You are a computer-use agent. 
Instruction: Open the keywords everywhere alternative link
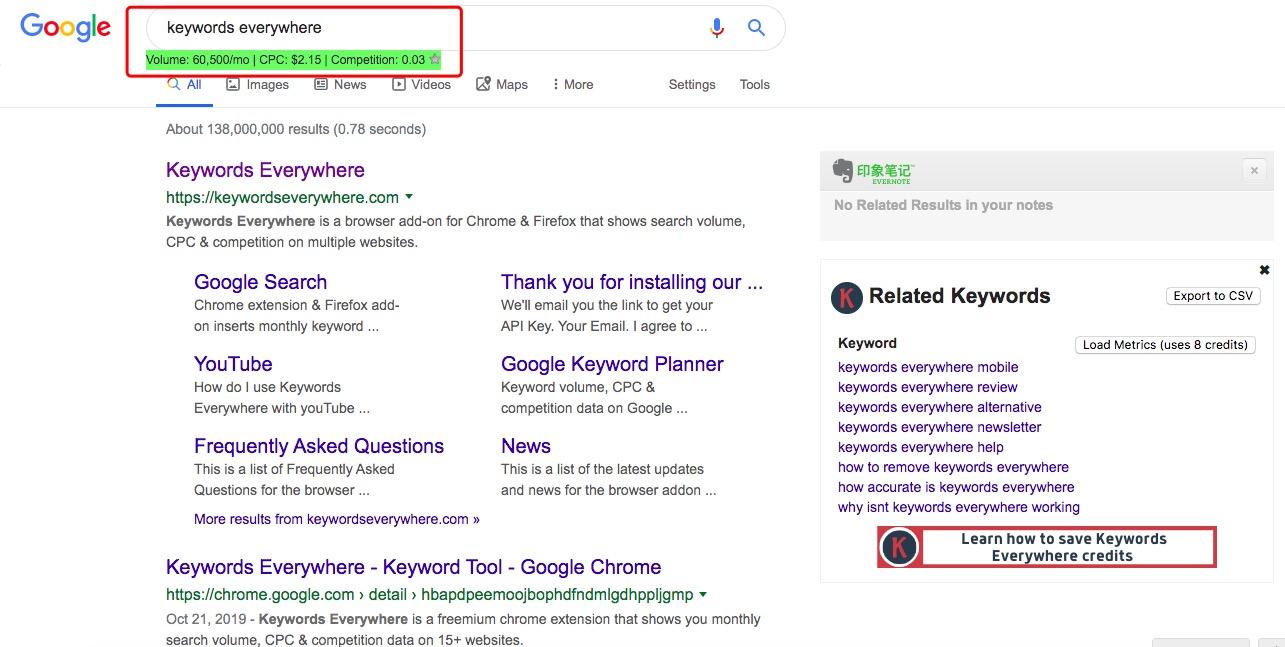tap(939, 407)
